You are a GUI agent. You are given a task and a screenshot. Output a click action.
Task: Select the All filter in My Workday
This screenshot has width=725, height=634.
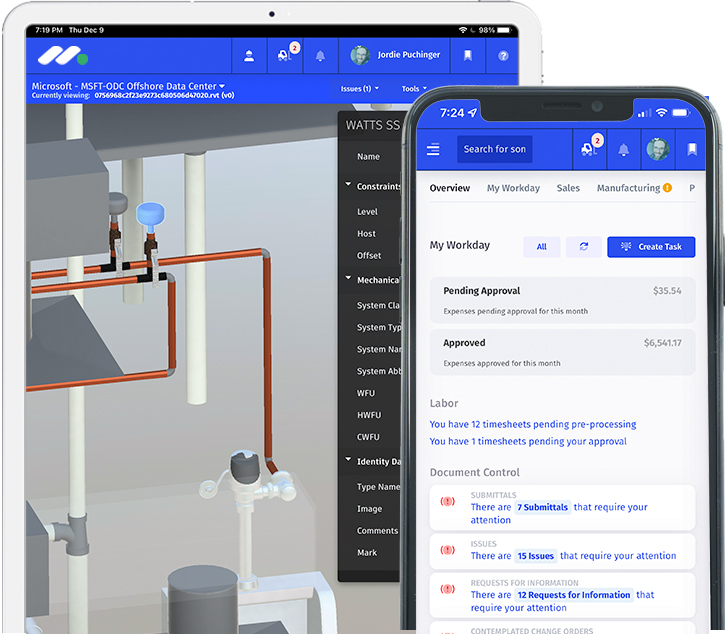click(541, 247)
